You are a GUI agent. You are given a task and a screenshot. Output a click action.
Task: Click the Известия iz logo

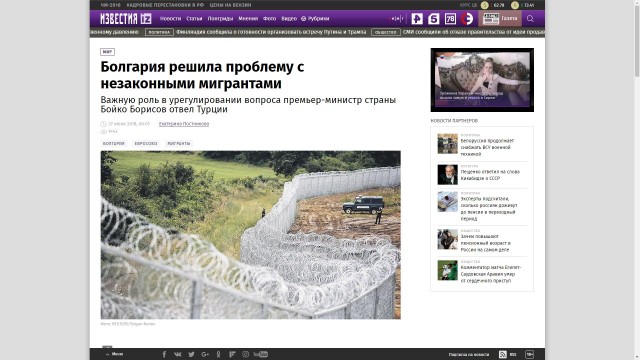coord(126,18)
